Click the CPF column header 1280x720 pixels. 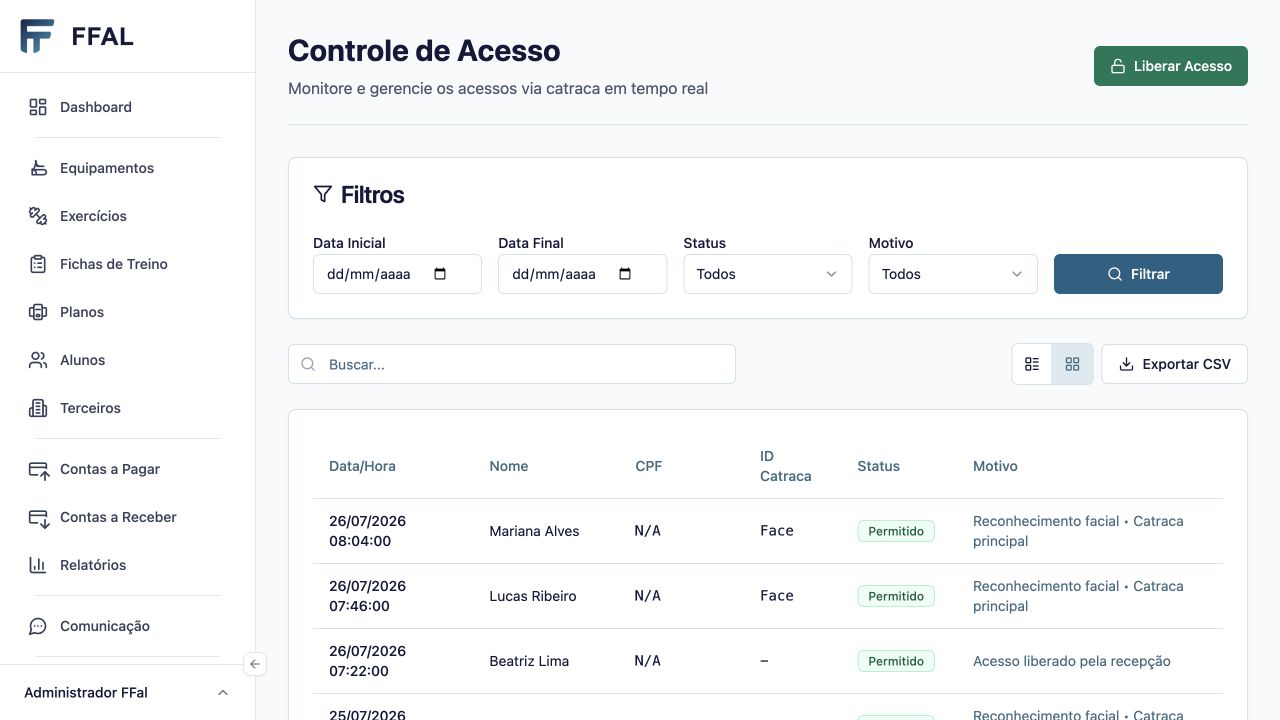pos(649,466)
